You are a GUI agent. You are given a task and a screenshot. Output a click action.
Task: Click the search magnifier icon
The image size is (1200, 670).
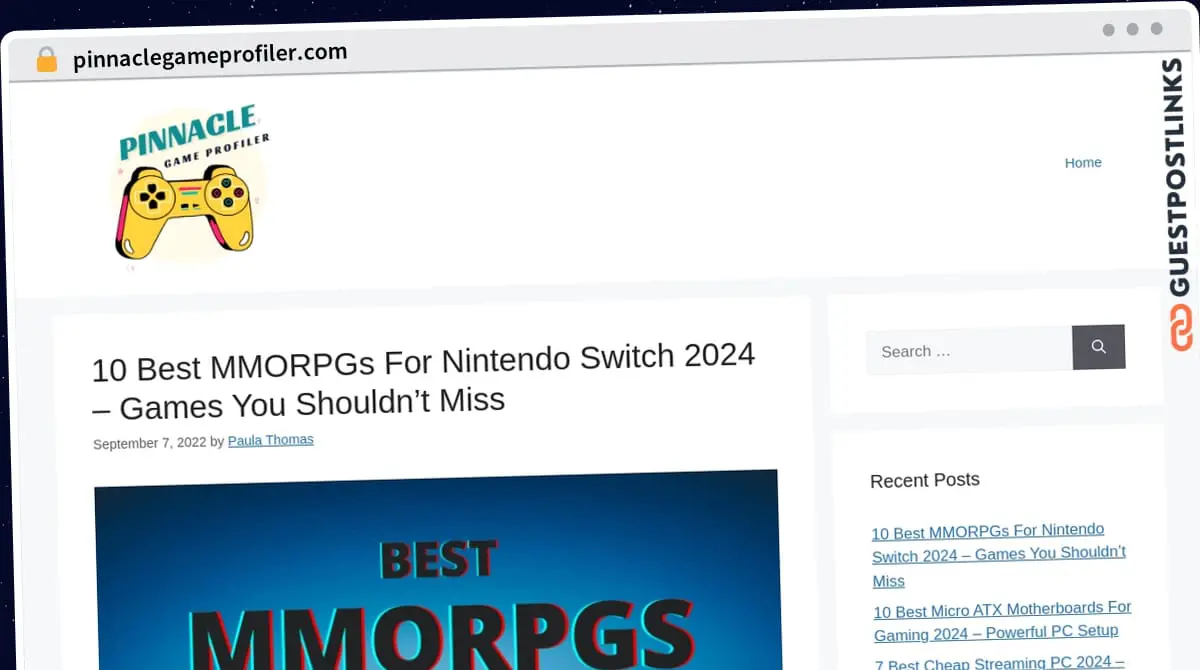(x=1098, y=347)
